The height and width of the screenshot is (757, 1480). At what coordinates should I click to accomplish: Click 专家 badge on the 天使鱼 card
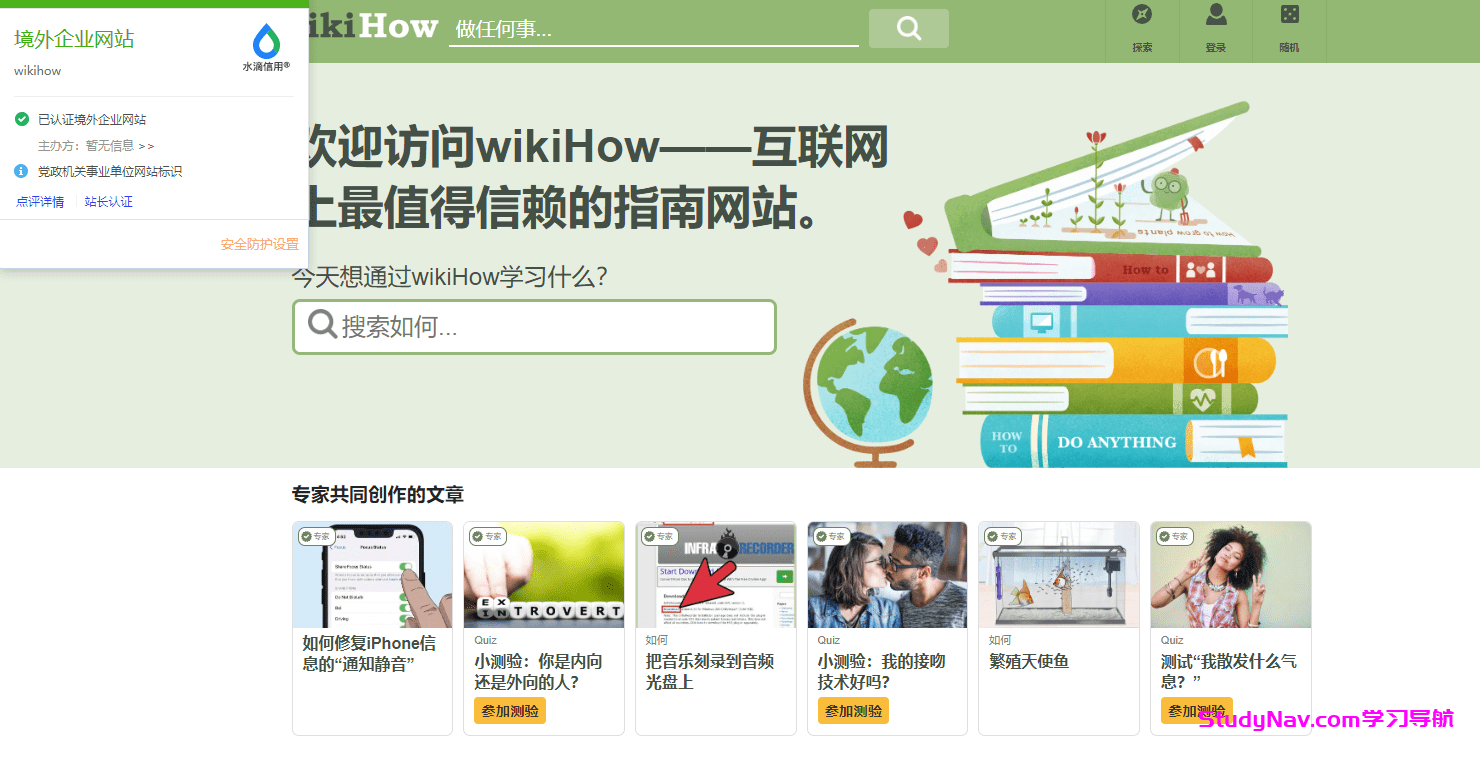coord(1002,536)
